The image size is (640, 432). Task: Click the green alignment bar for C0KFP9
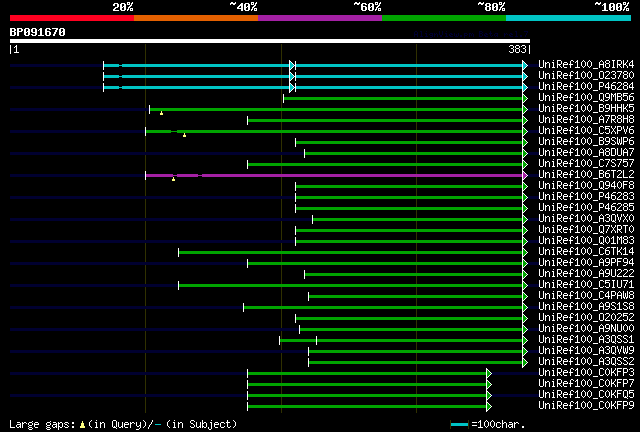[x=367, y=407]
